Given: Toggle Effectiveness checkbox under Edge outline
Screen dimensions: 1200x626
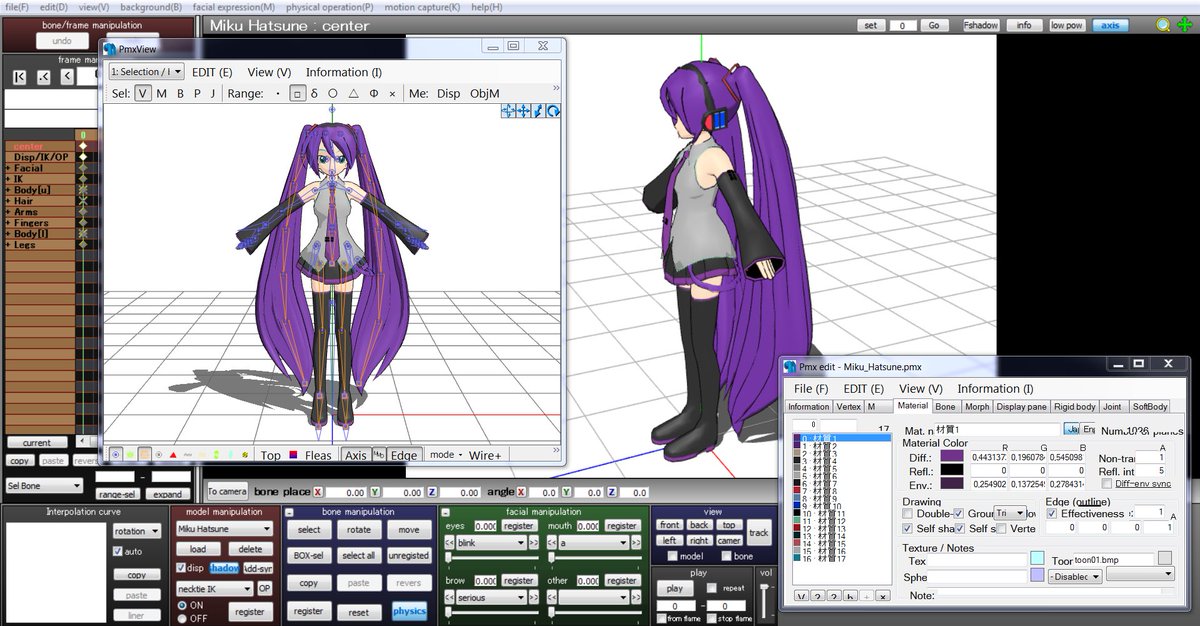Looking at the screenshot, I should pos(1052,513).
